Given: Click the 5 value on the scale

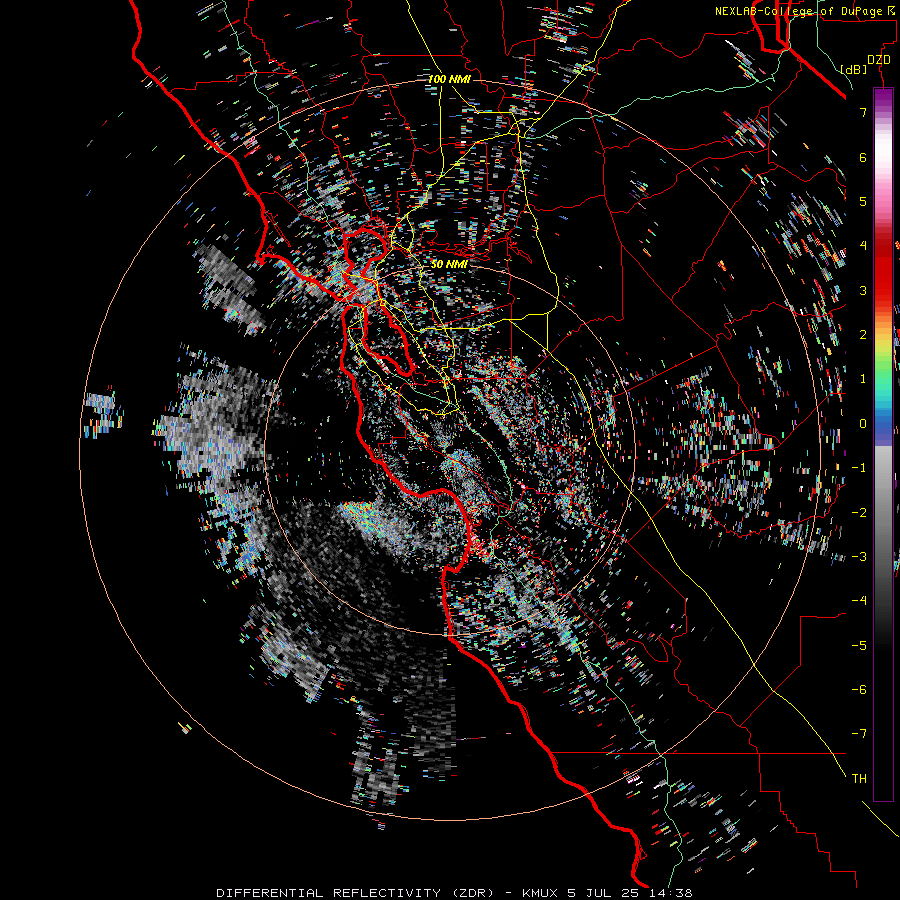Looking at the screenshot, I should 863,201.
